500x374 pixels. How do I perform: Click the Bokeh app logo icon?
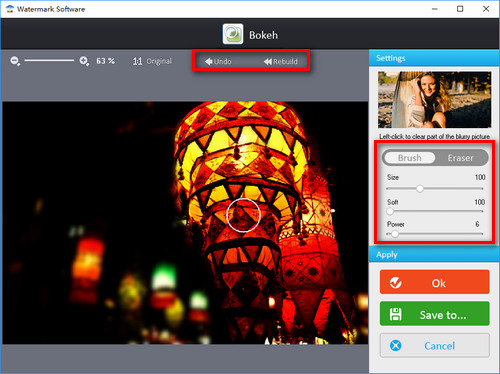pyautogui.click(x=233, y=34)
